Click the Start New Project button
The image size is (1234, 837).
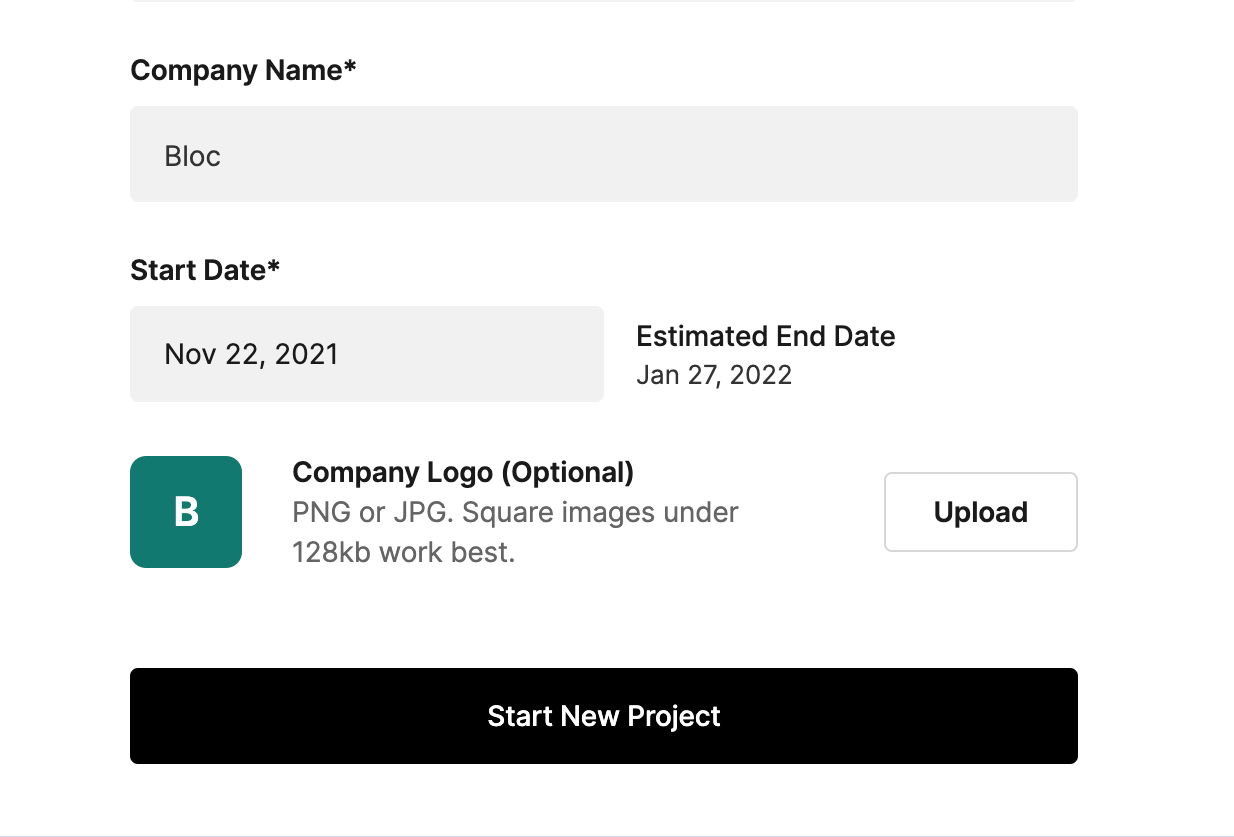(603, 716)
